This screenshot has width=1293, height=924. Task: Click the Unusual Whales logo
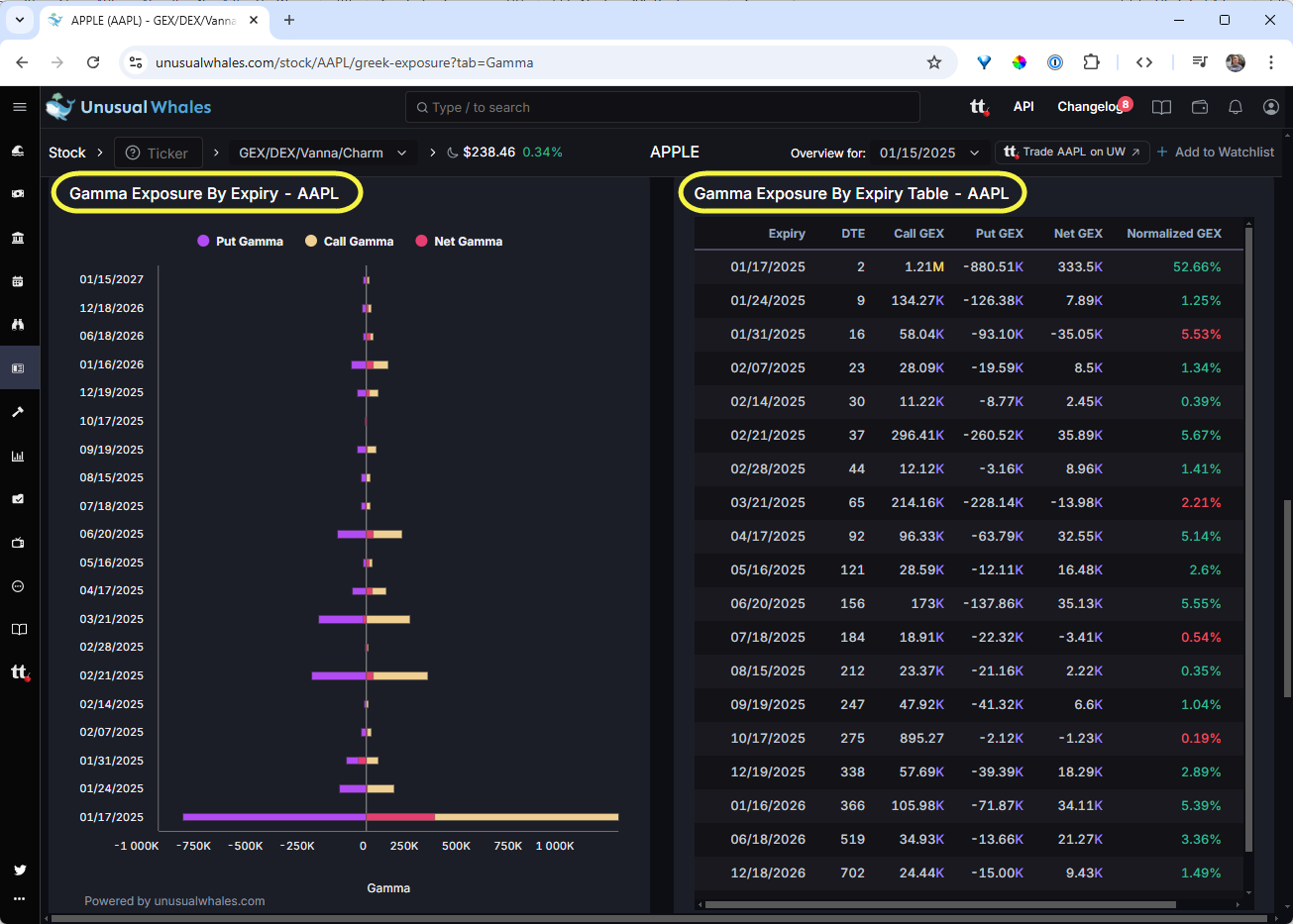click(129, 107)
